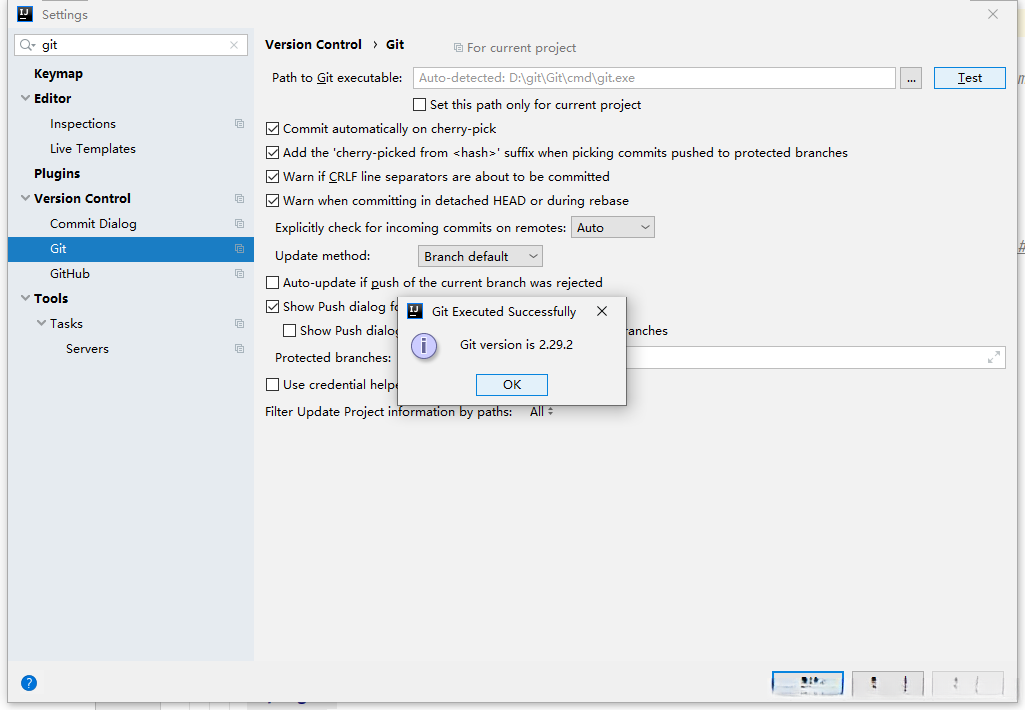This screenshot has width=1025, height=710.
Task: Uncheck 'Commit automatically on cherry-pick'
Action: [273, 129]
